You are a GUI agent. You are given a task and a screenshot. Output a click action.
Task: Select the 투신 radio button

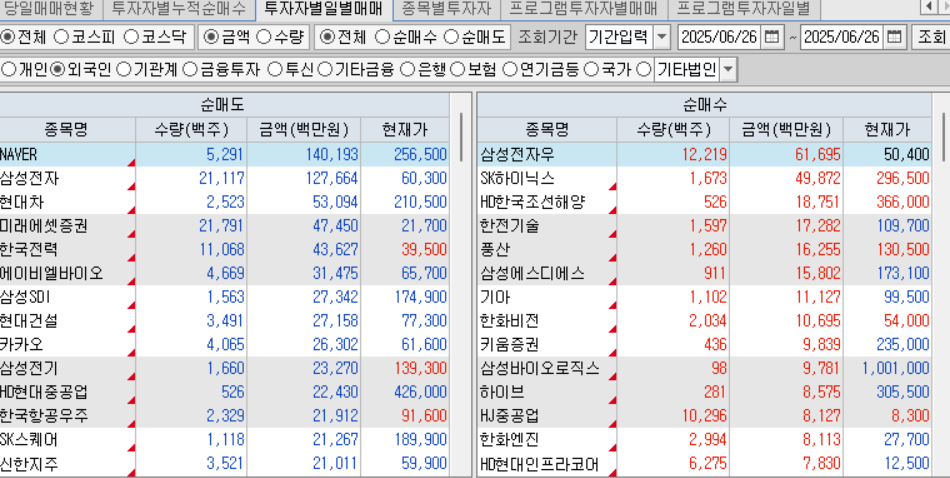[x=275, y=70]
